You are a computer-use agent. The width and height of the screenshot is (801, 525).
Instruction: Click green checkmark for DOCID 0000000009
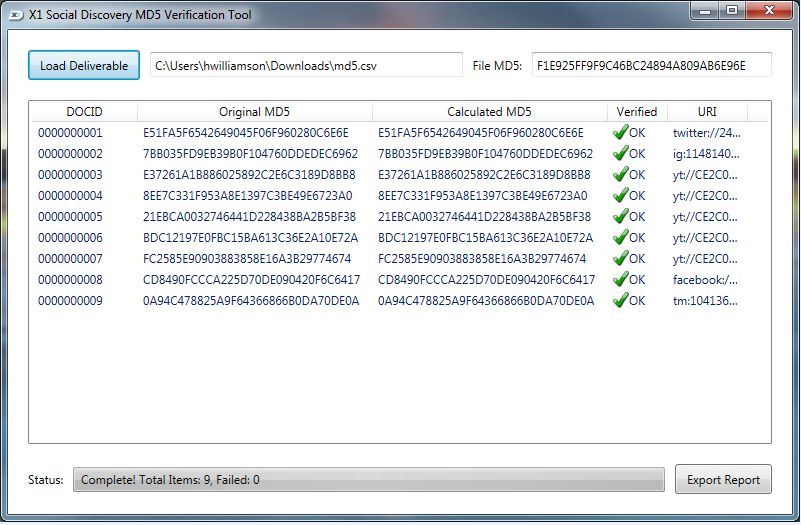[620, 301]
